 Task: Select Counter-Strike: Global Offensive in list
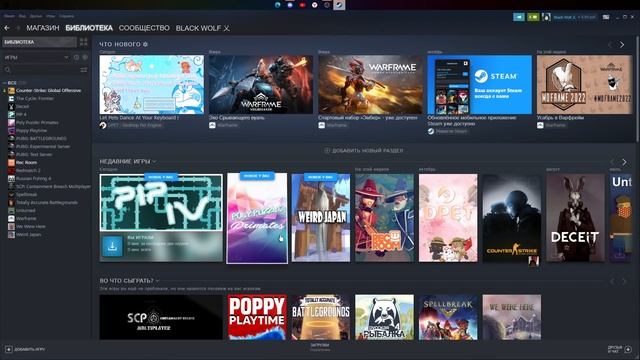click(45, 91)
